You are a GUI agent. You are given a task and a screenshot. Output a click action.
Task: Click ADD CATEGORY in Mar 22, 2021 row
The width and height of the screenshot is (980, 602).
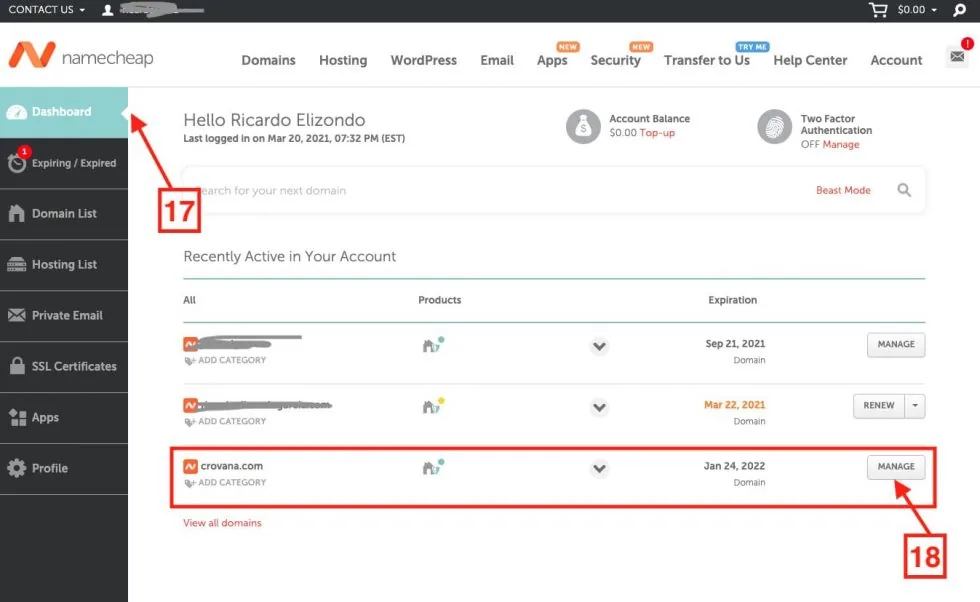(x=232, y=421)
